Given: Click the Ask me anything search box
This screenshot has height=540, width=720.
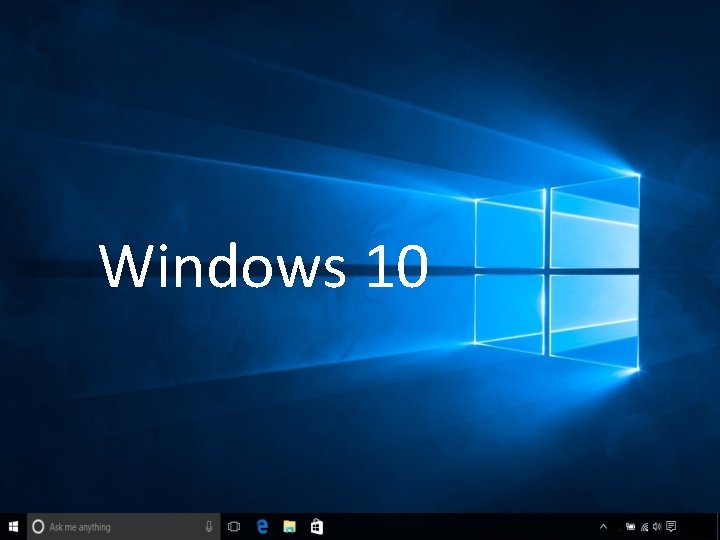Looking at the screenshot, I should [124, 527].
